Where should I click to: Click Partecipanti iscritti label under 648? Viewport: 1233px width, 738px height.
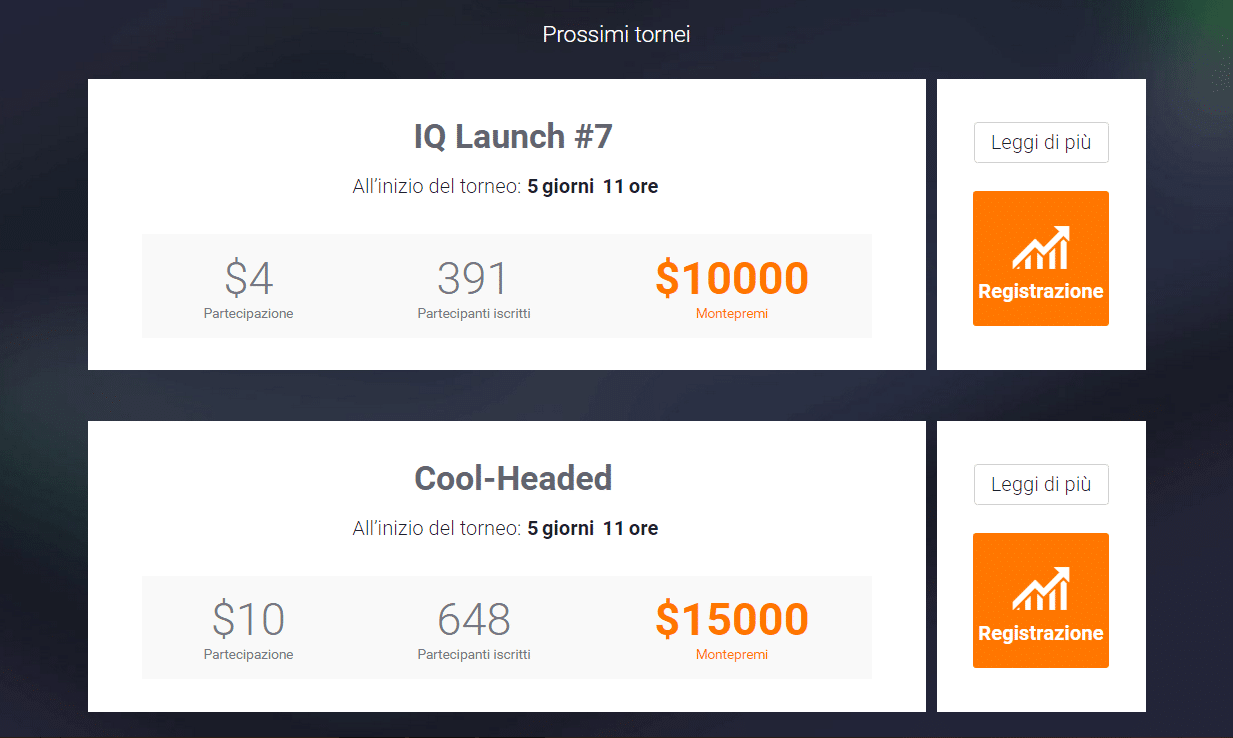click(474, 656)
